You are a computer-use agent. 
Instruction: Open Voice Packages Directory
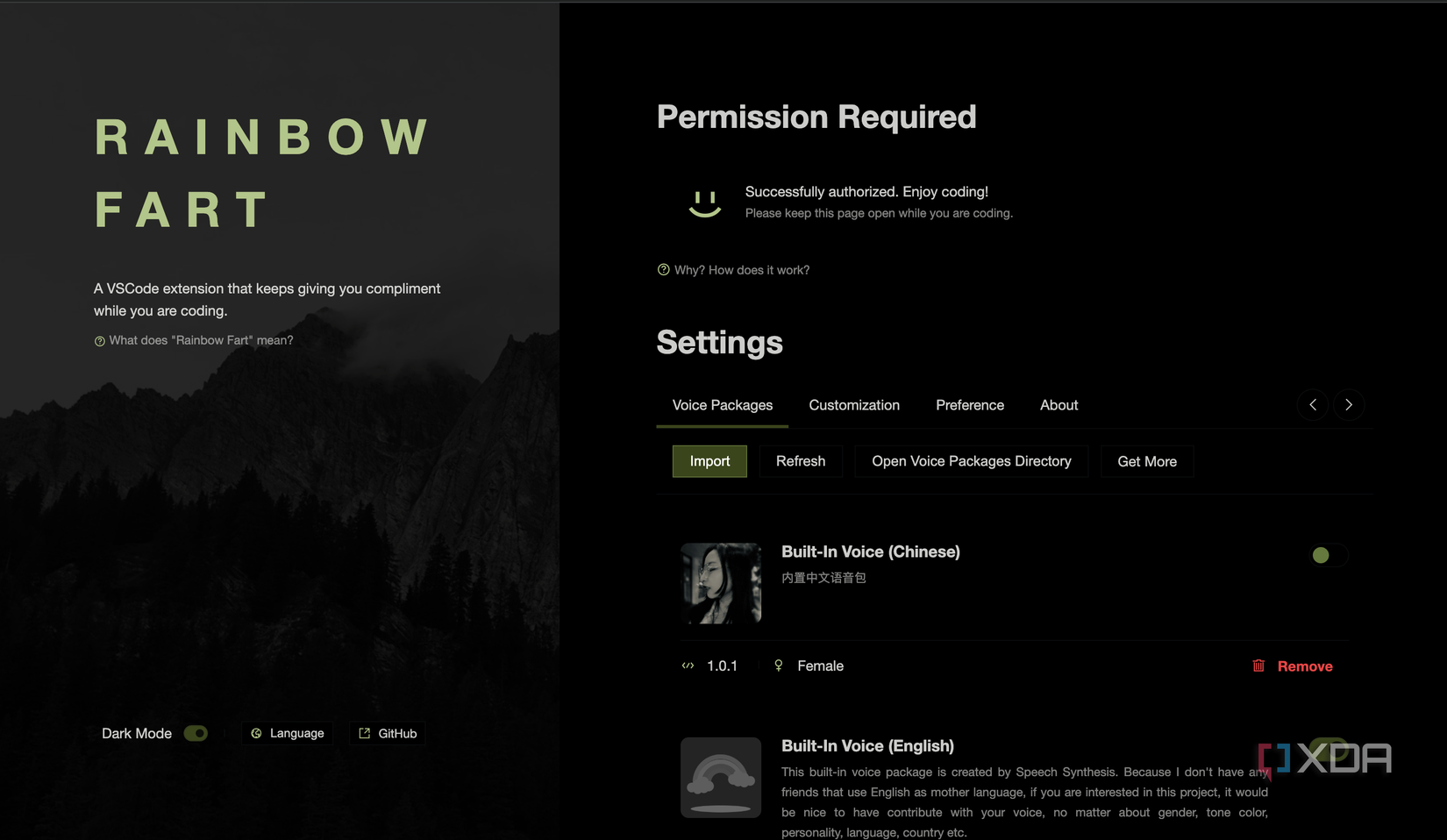coord(971,461)
